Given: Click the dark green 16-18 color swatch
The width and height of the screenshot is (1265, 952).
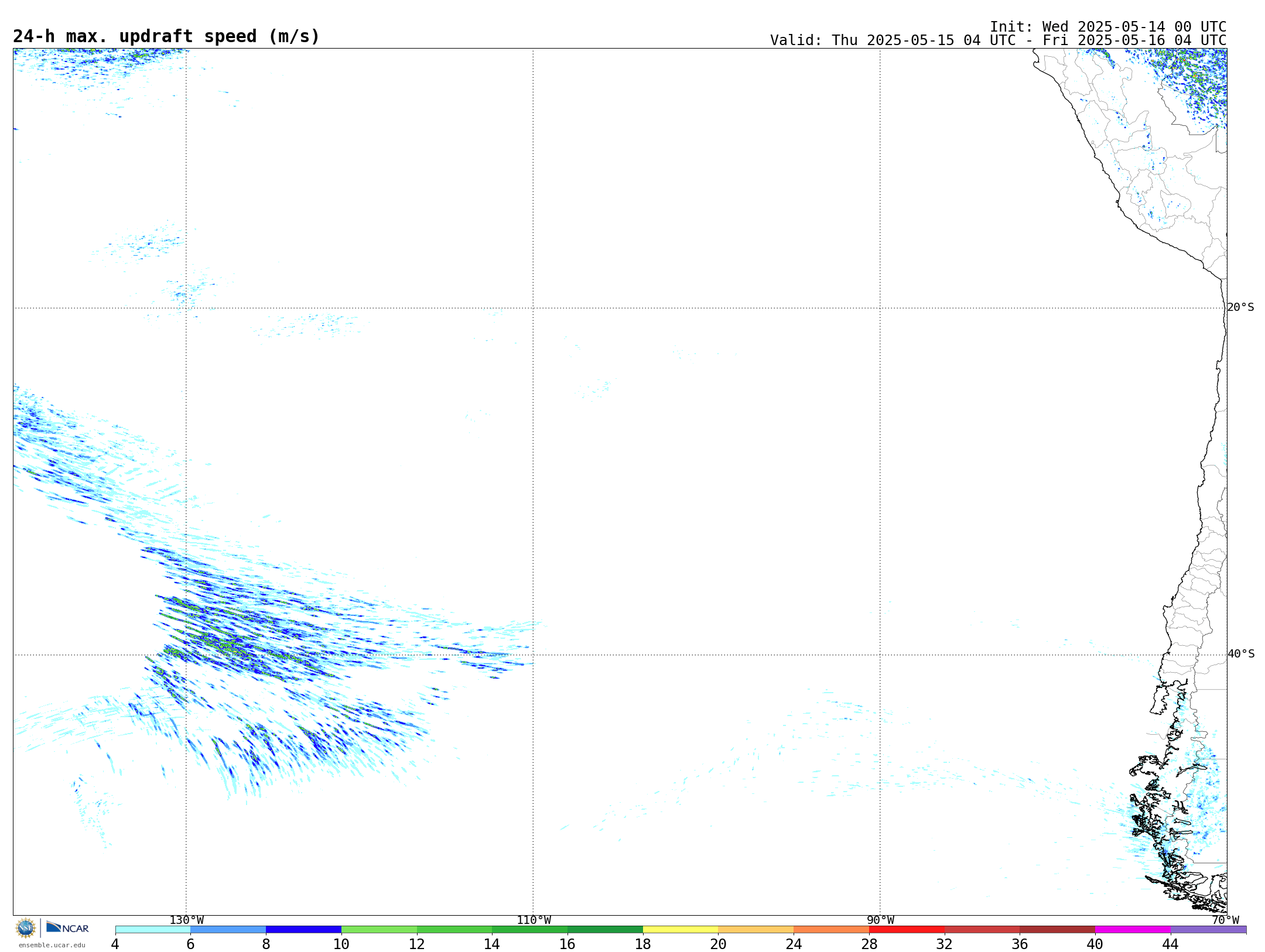Looking at the screenshot, I should pos(606,930).
